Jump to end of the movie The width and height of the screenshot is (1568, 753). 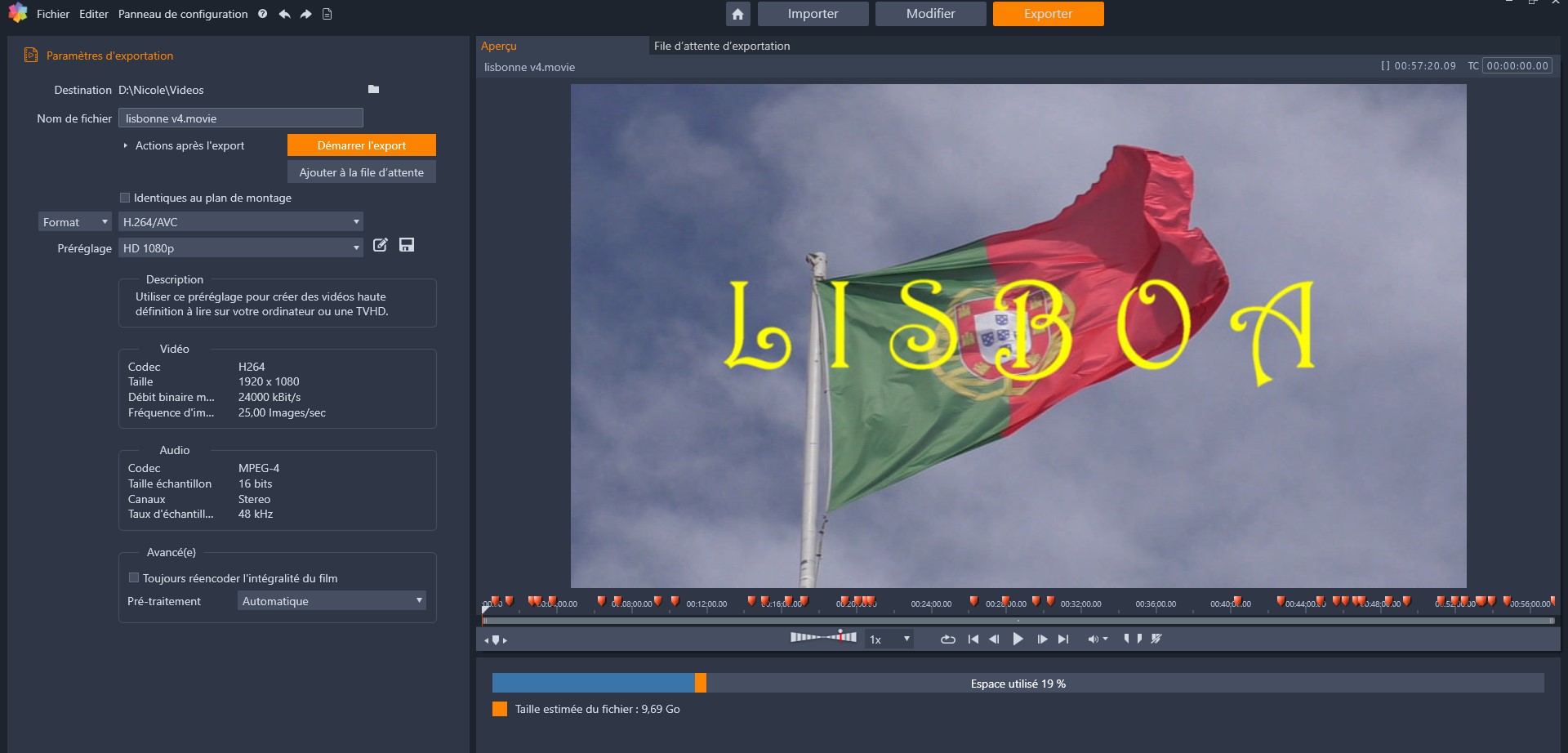(1063, 639)
